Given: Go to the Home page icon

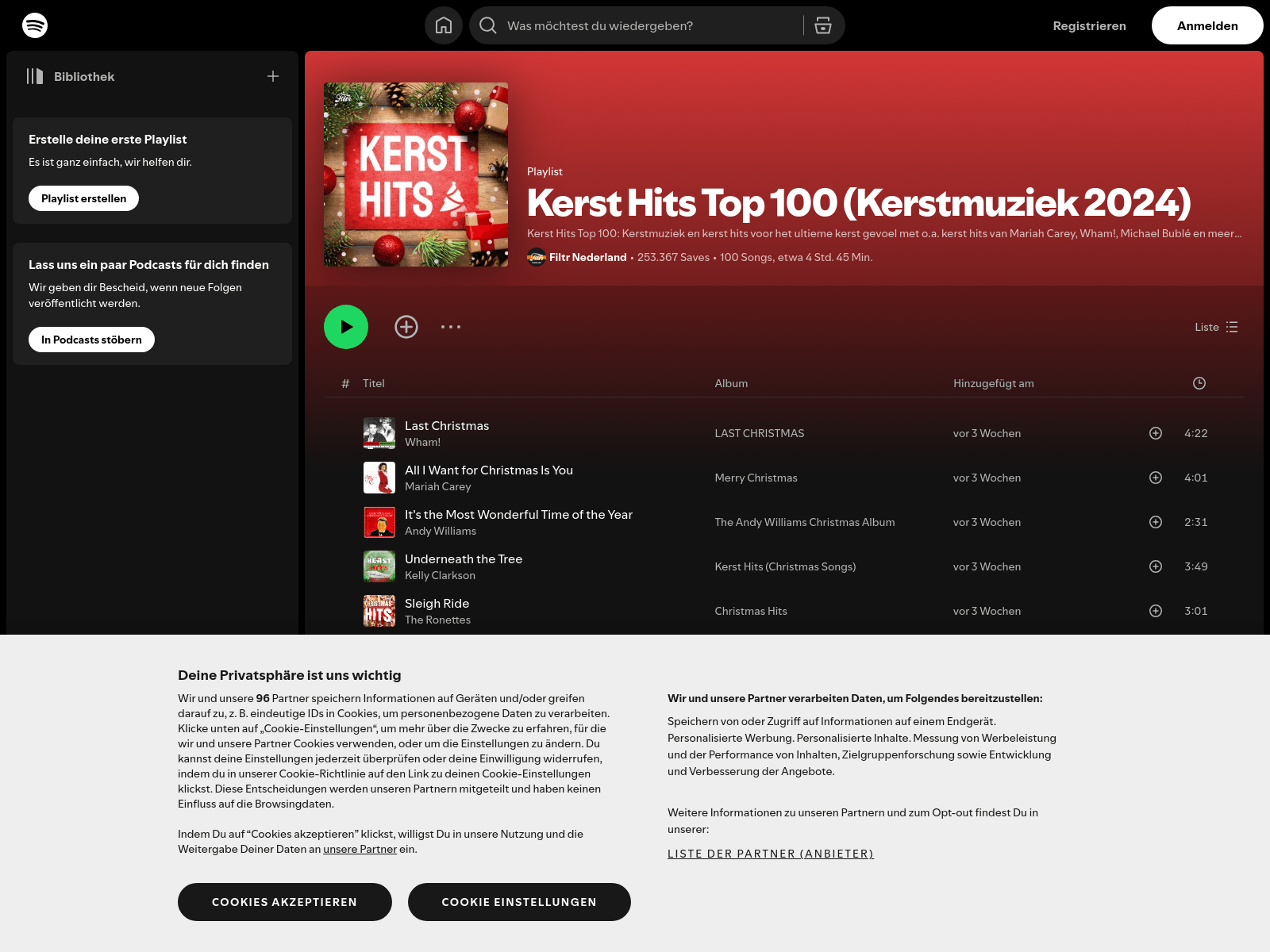Looking at the screenshot, I should point(444,25).
